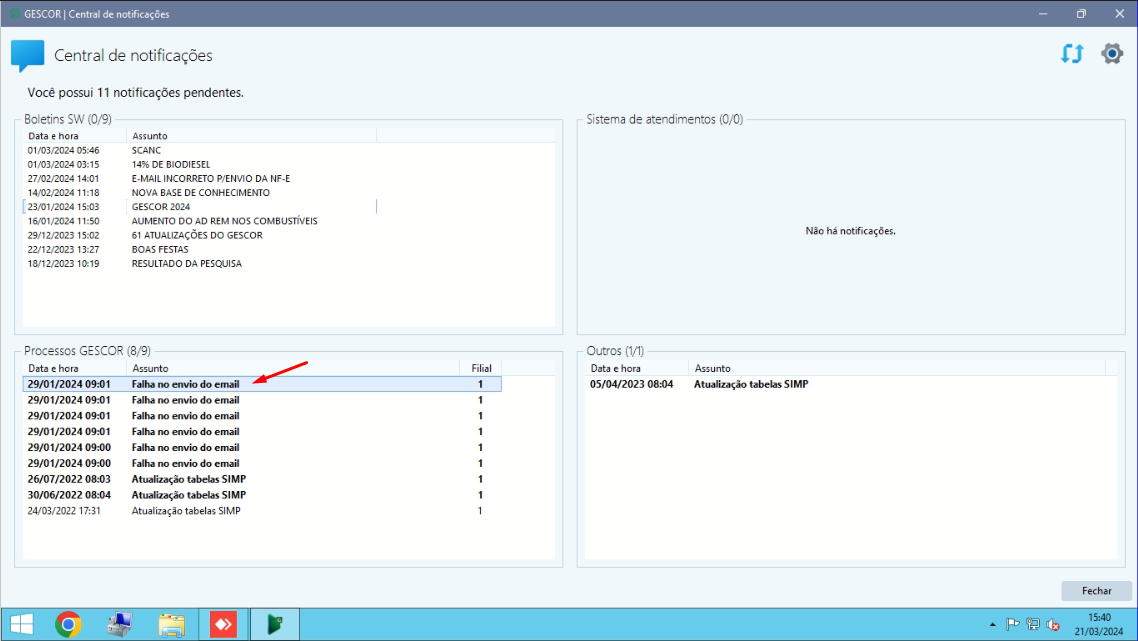Restore down the GESCOR window
Viewport: 1138px width, 641px height.
(x=1081, y=14)
